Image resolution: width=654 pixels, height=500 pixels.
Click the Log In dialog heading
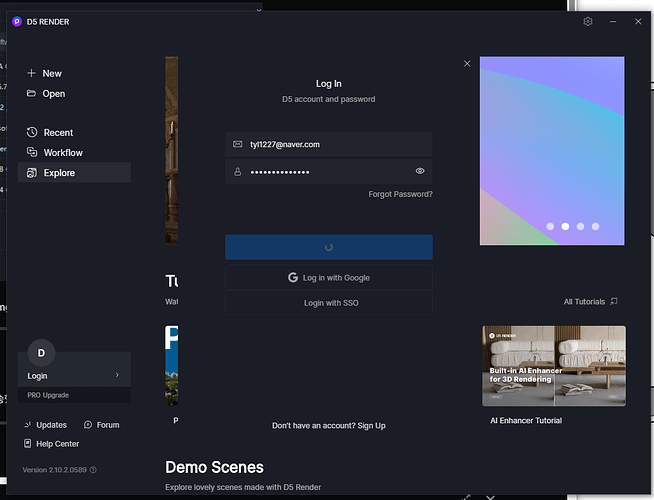coord(329,84)
